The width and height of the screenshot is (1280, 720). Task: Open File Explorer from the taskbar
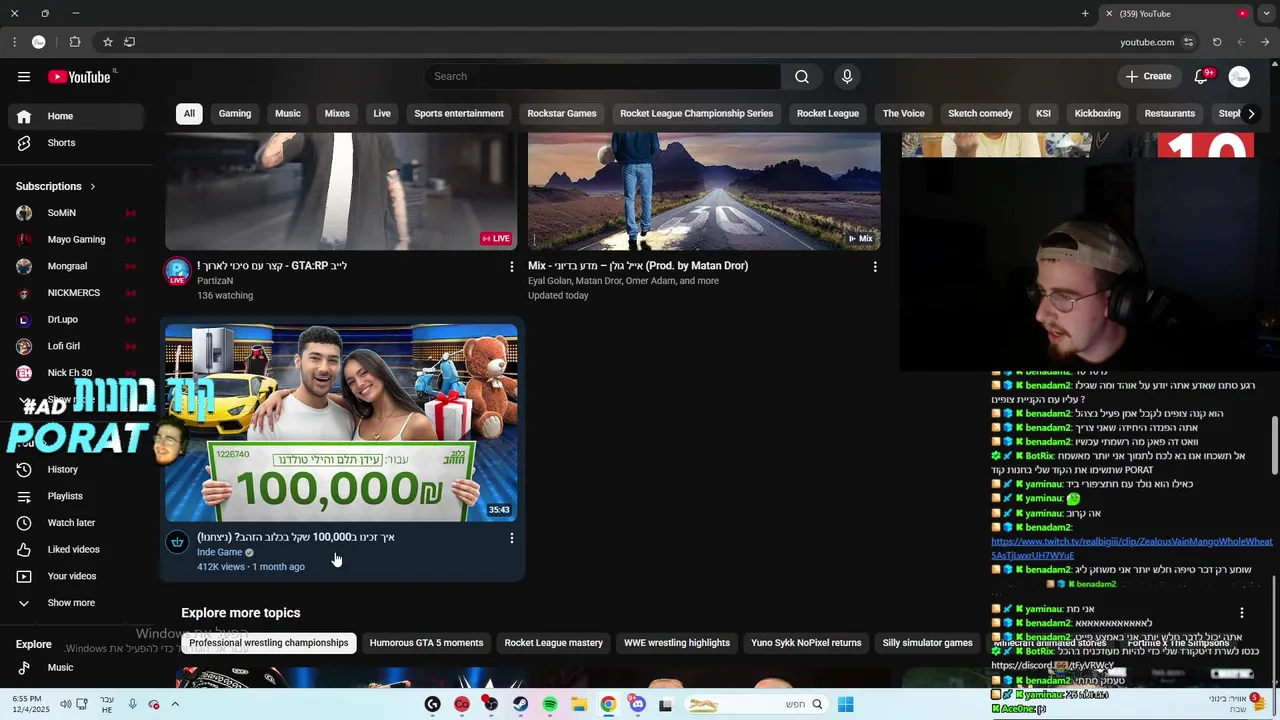579,704
